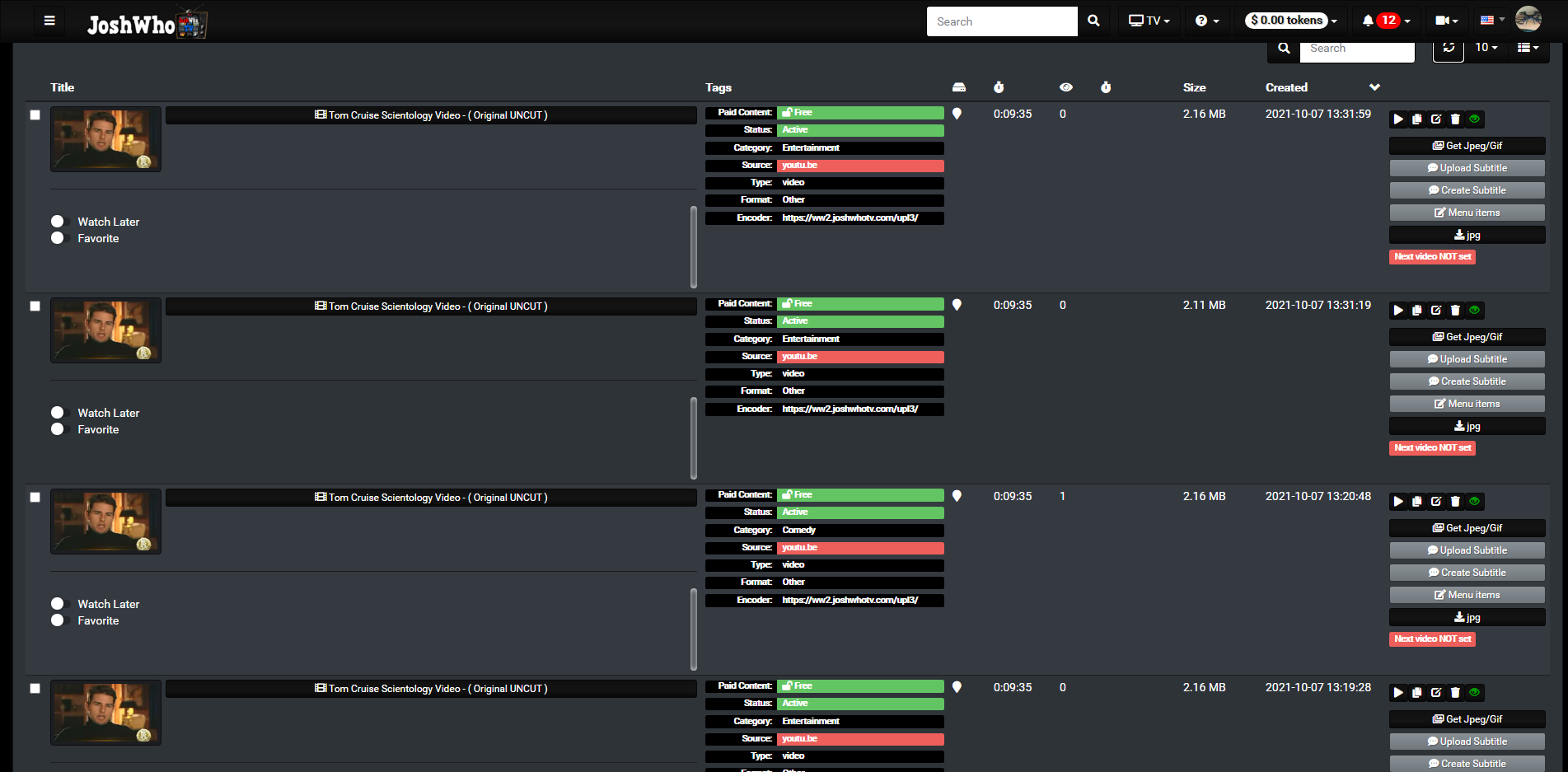Image resolution: width=1568 pixels, height=772 pixels.
Task: Edit the 13:20:48 video entry
Action: pos(1436,502)
